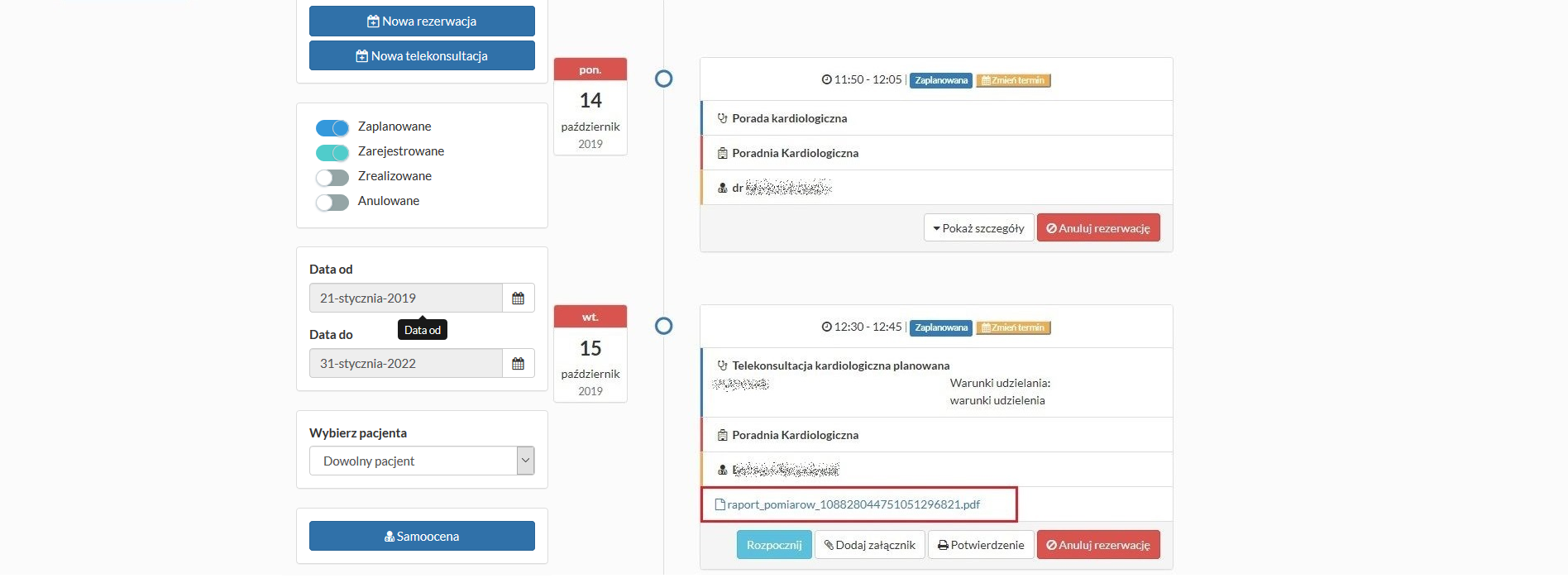Enable the 'Zrealizowane' filter toggle
The width and height of the screenshot is (1568, 578).
pos(332,177)
